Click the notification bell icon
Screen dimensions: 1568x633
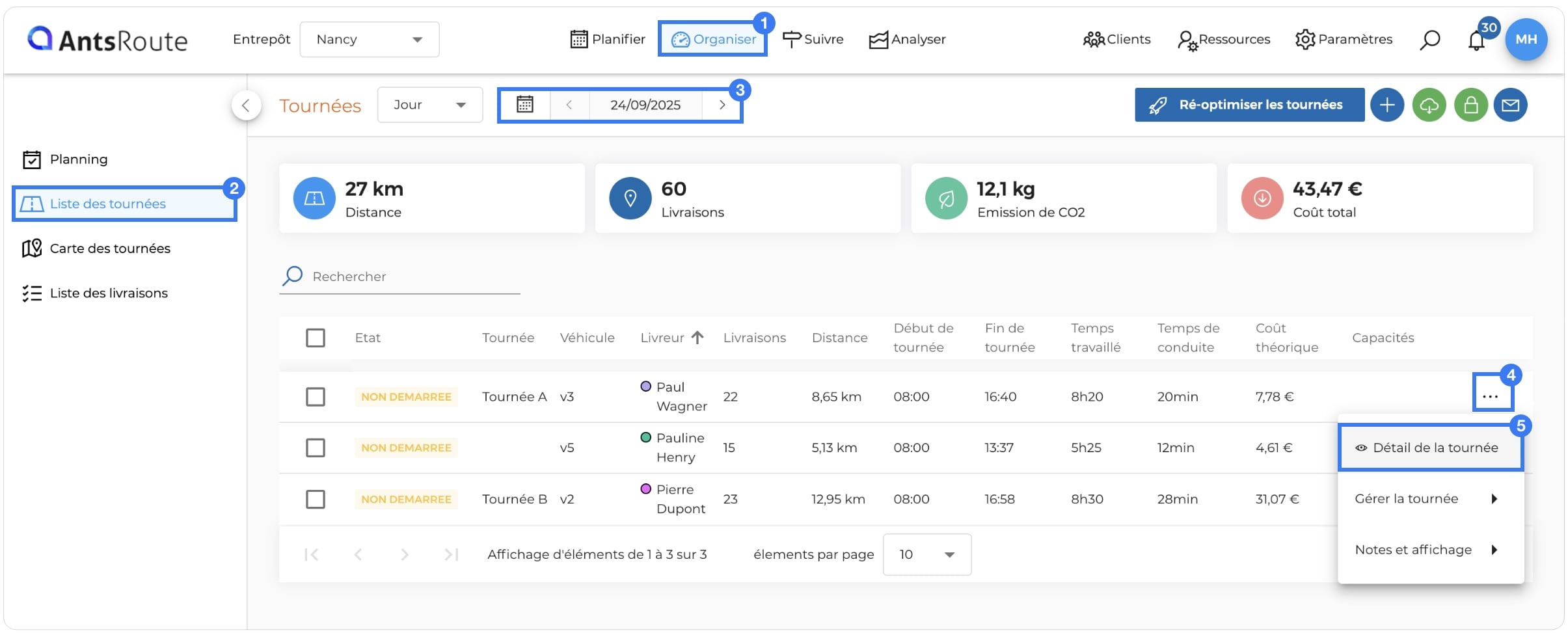(1476, 40)
